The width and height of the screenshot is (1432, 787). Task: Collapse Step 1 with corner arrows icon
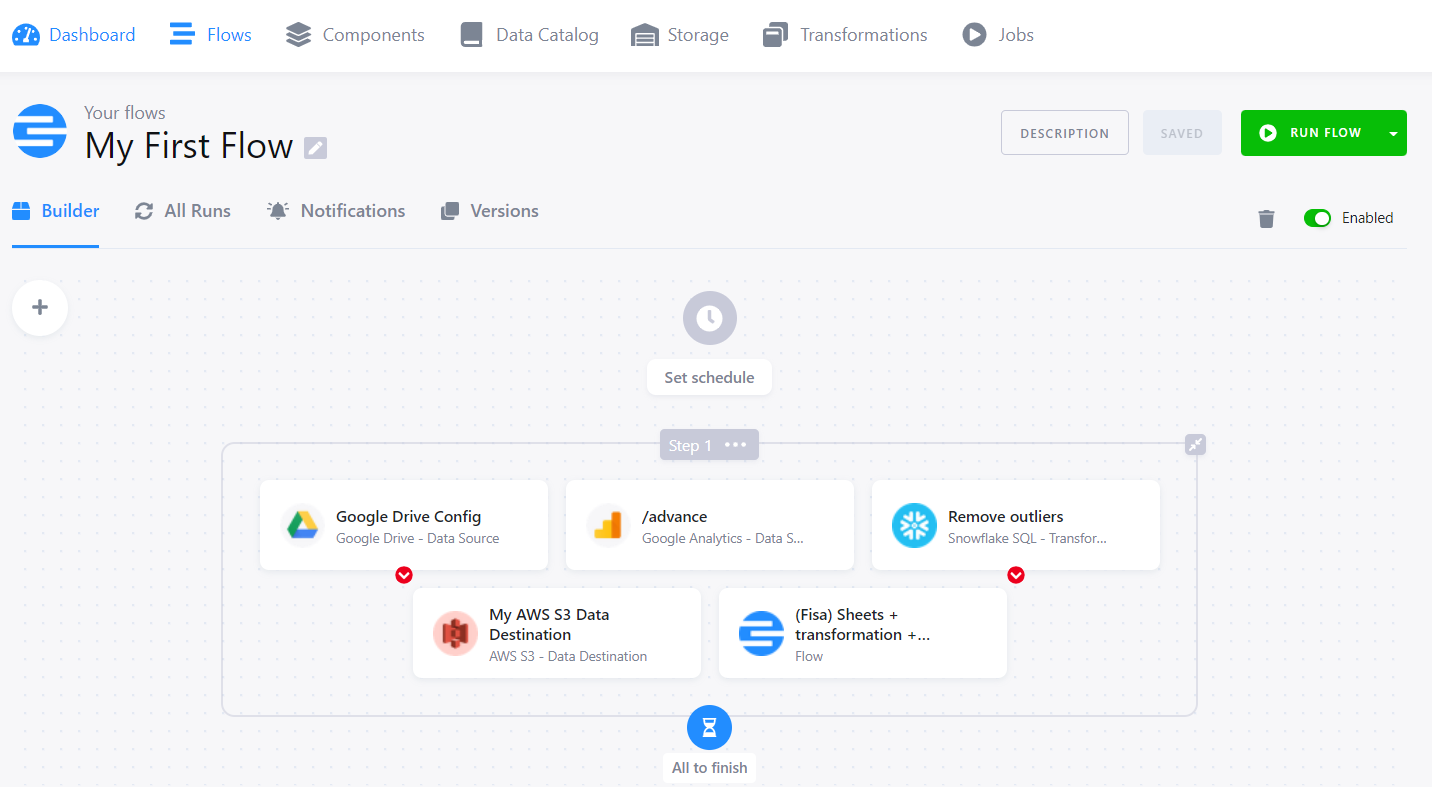tap(1195, 444)
